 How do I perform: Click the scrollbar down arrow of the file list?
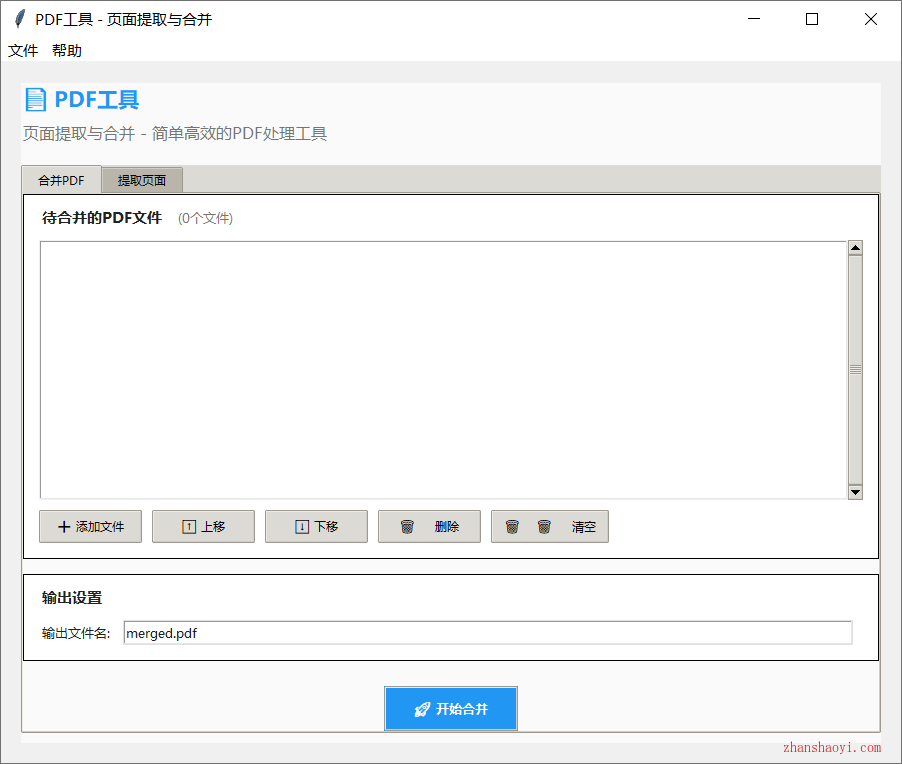coord(855,491)
